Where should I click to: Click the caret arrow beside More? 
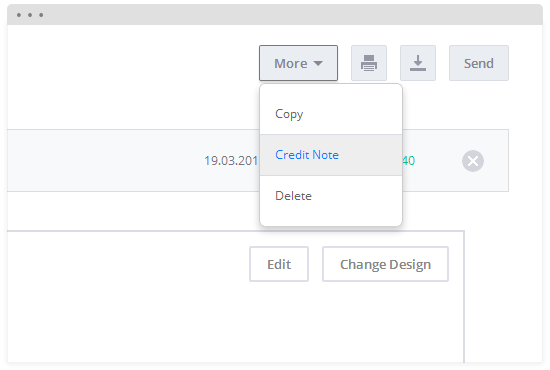coord(318,63)
